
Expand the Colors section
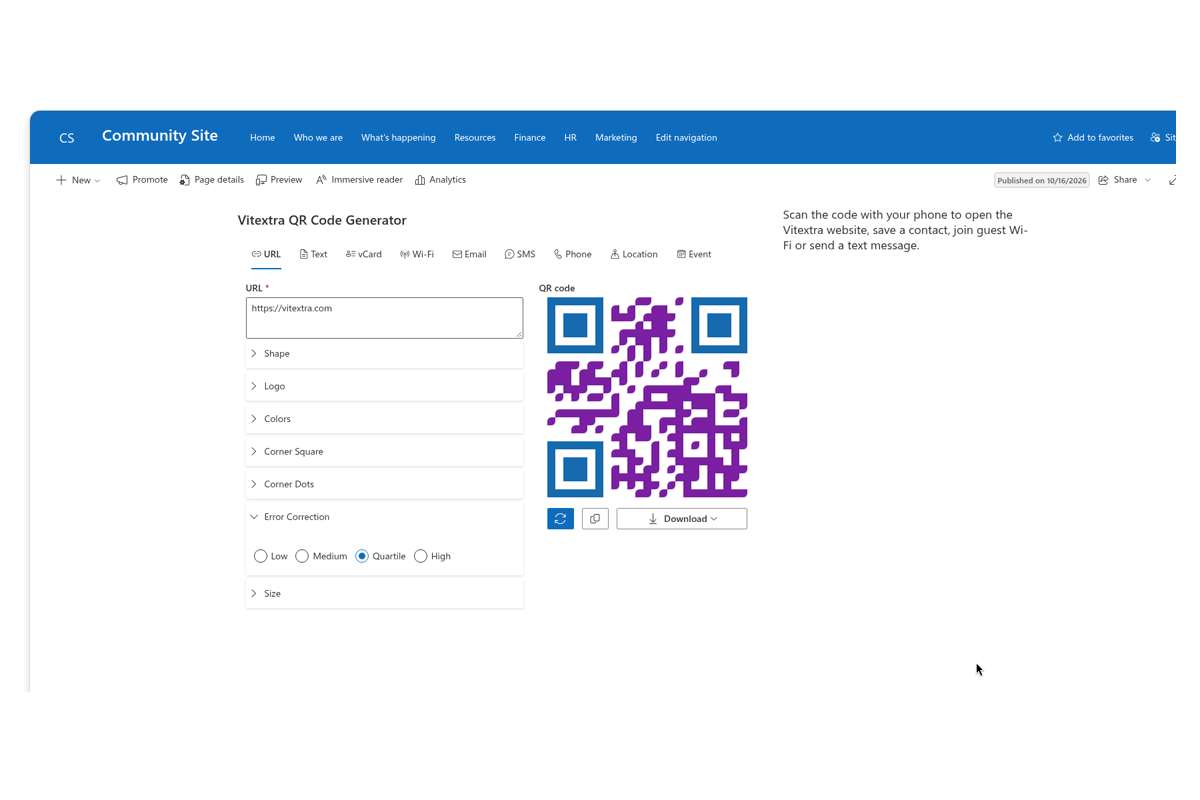(x=384, y=419)
